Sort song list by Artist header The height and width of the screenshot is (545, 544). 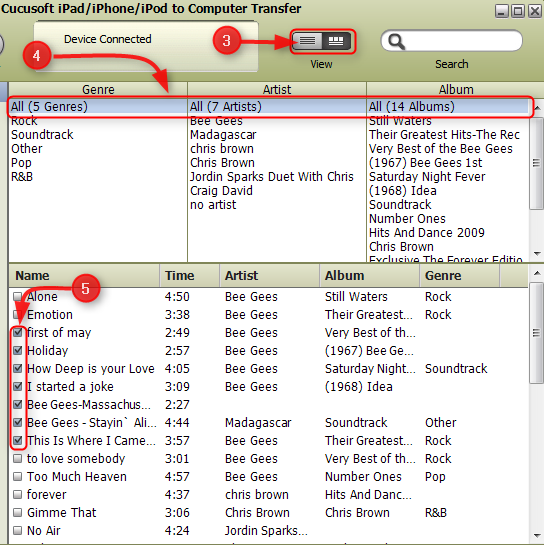click(269, 276)
